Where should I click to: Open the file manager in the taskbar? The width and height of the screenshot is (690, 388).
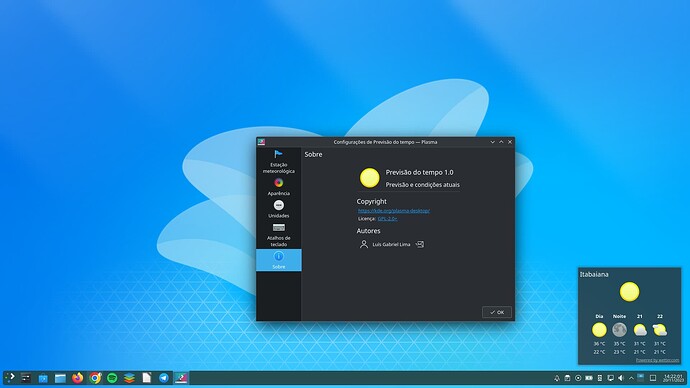[60, 378]
